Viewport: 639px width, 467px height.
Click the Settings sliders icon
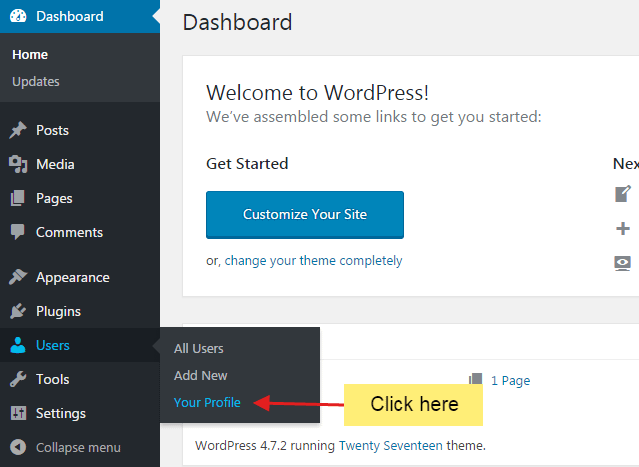(18, 413)
